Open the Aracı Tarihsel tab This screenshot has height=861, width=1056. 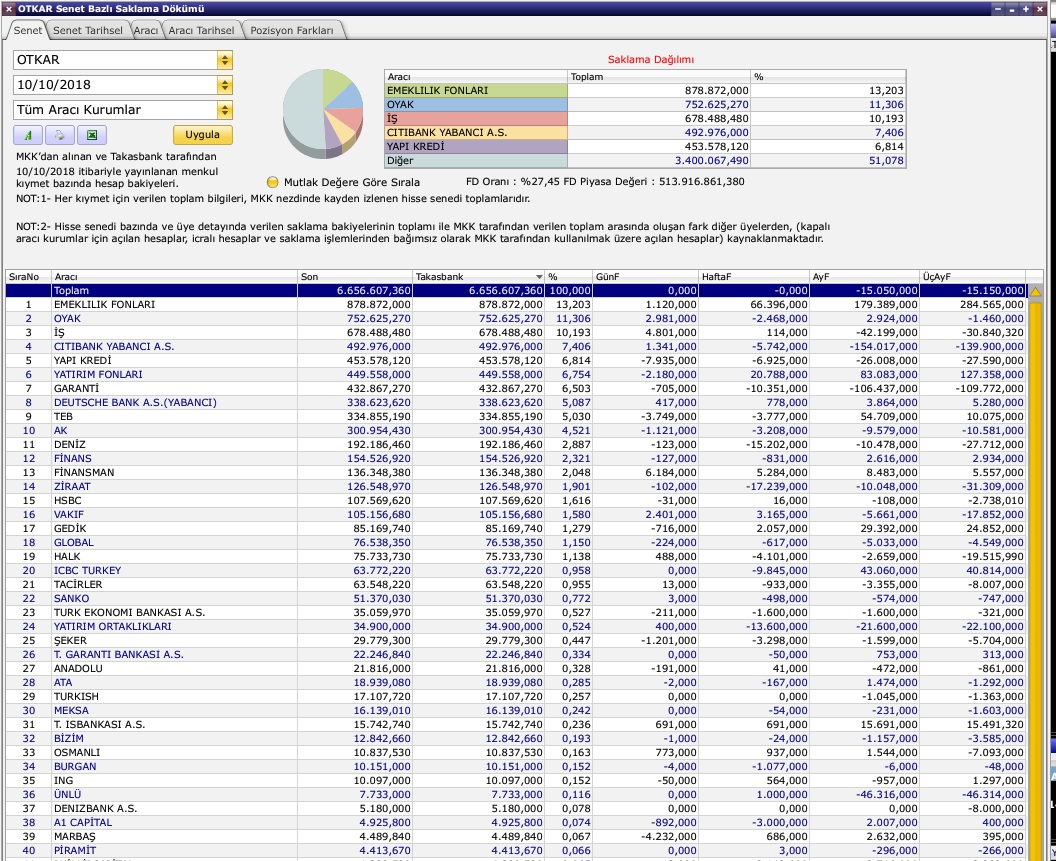pos(201,30)
